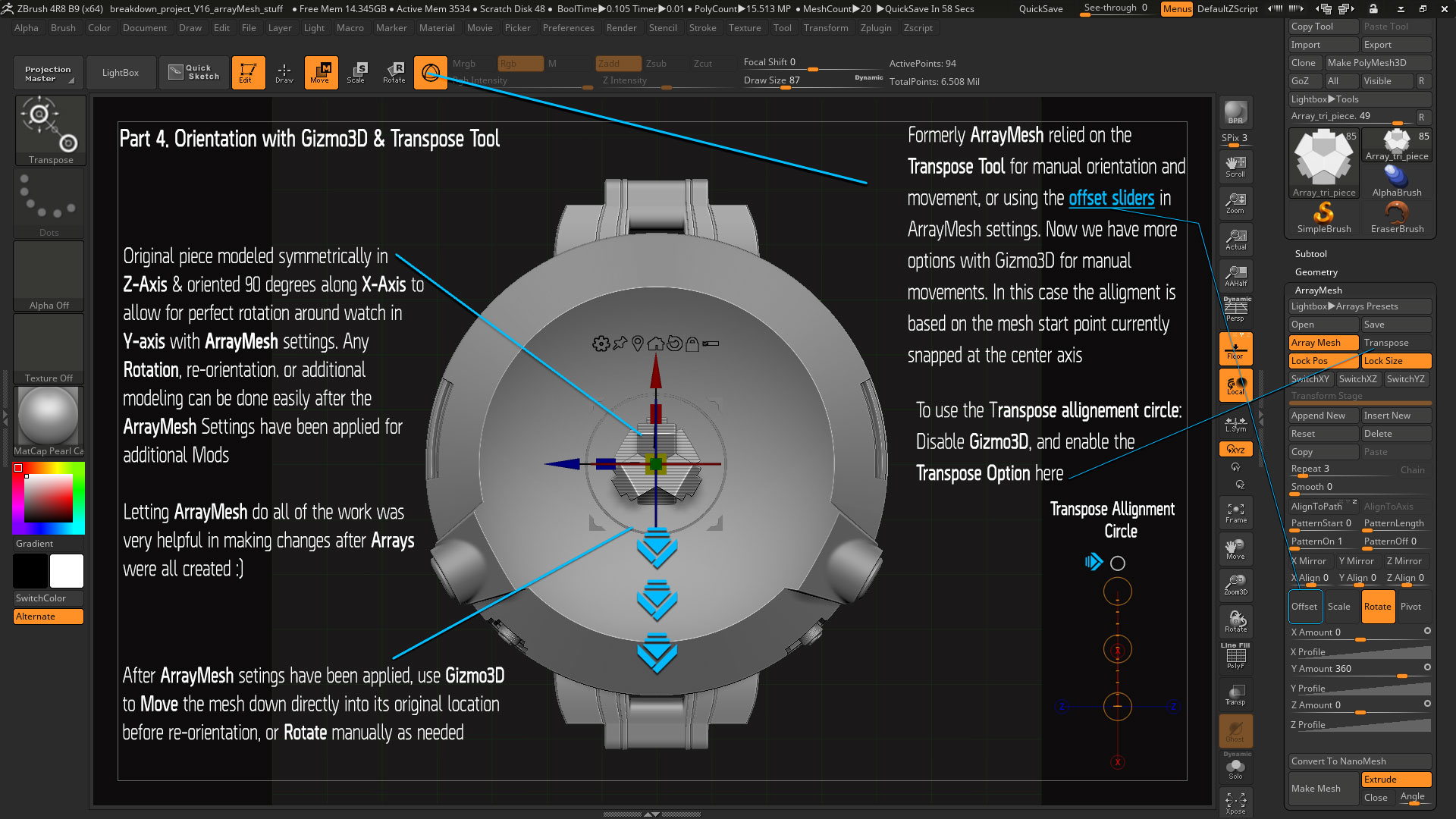Open the Dots stroke selector

pyautogui.click(x=49, y=203)
